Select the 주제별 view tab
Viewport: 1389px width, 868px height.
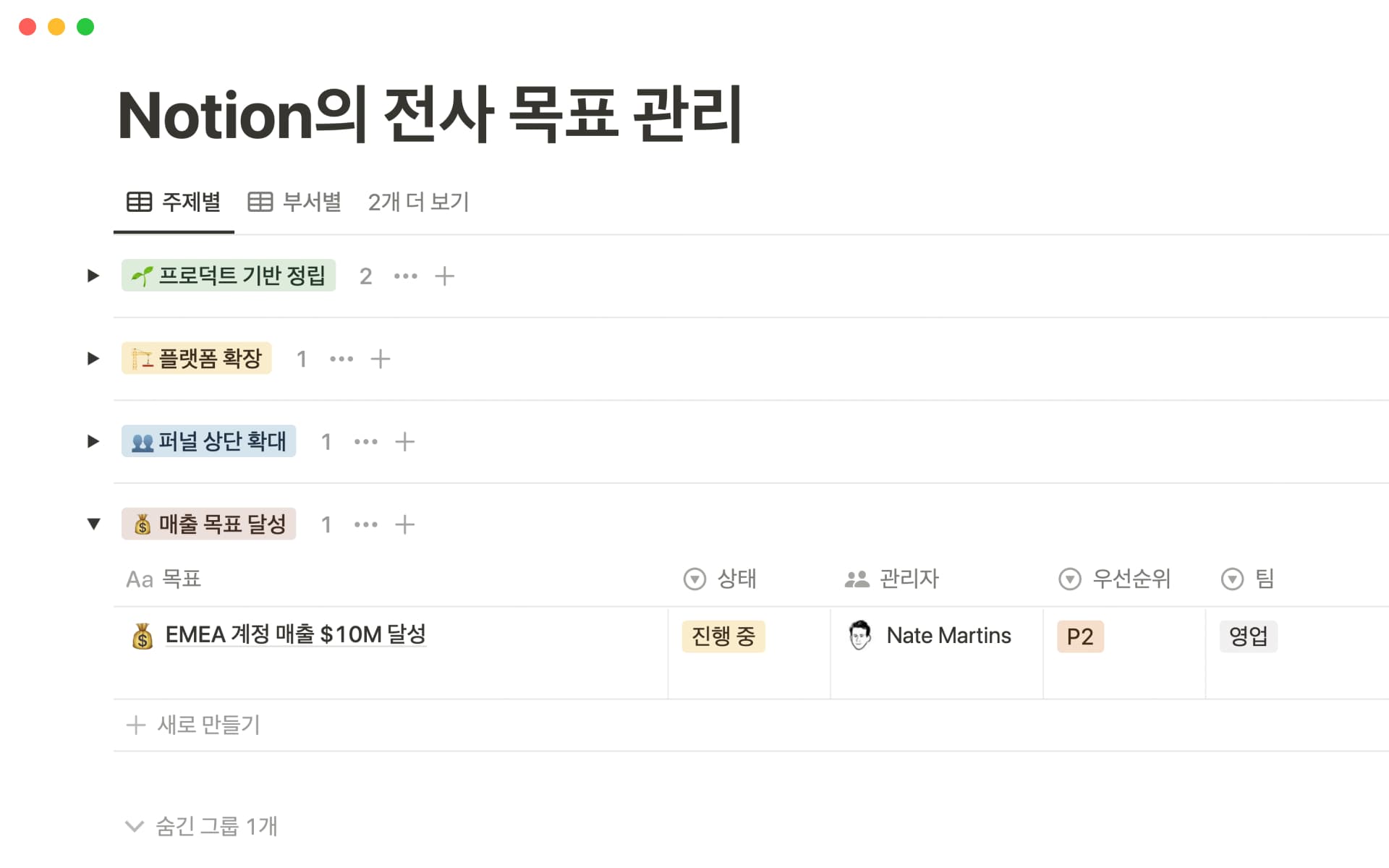[x=174, y=202]
